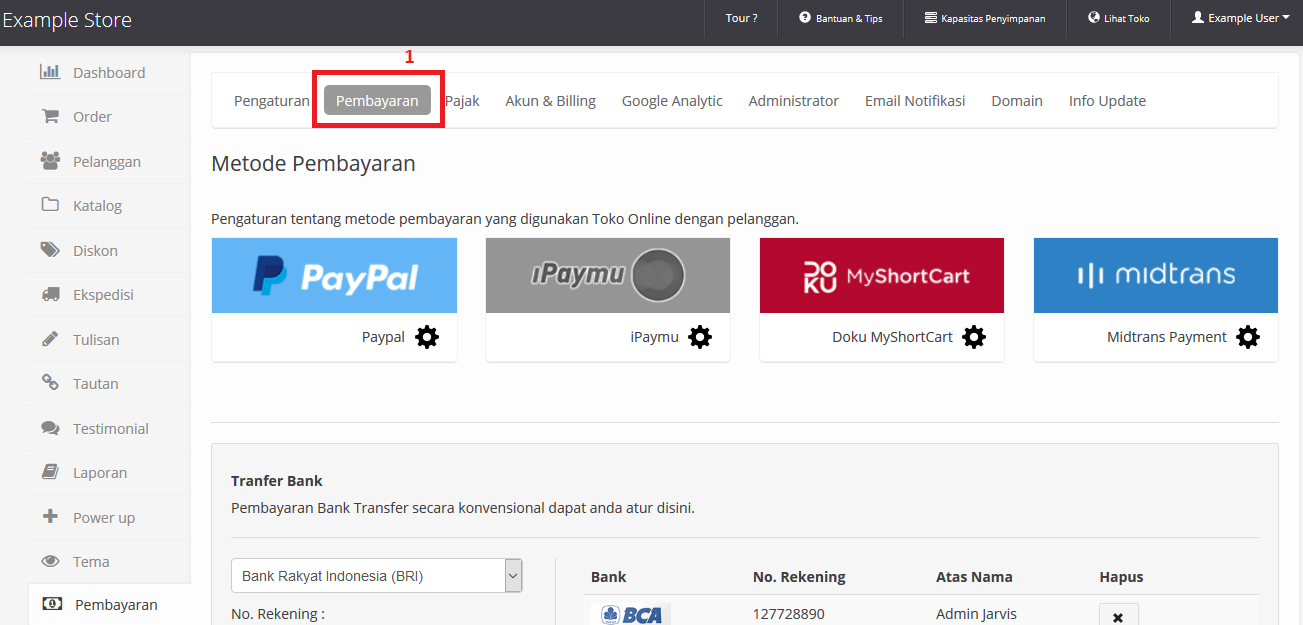Open the Bank Rakyat Indonesia (BRI) dropdown
Screen dimensions: 1303x625
[x=377, y=576]
